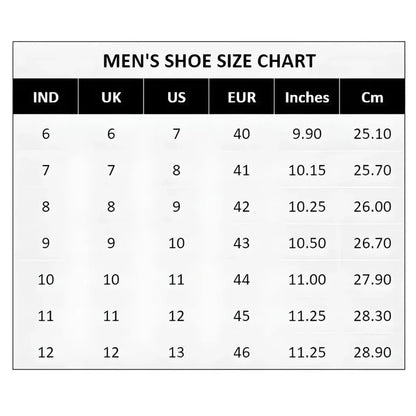Click EUR size 46 cell
Viewport: 416px width, 416px height.
point(242,352)
